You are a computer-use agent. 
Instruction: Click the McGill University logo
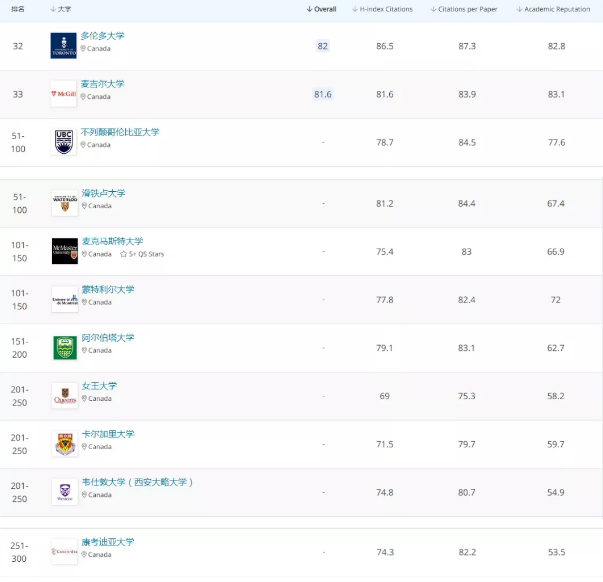click(63, 94)
